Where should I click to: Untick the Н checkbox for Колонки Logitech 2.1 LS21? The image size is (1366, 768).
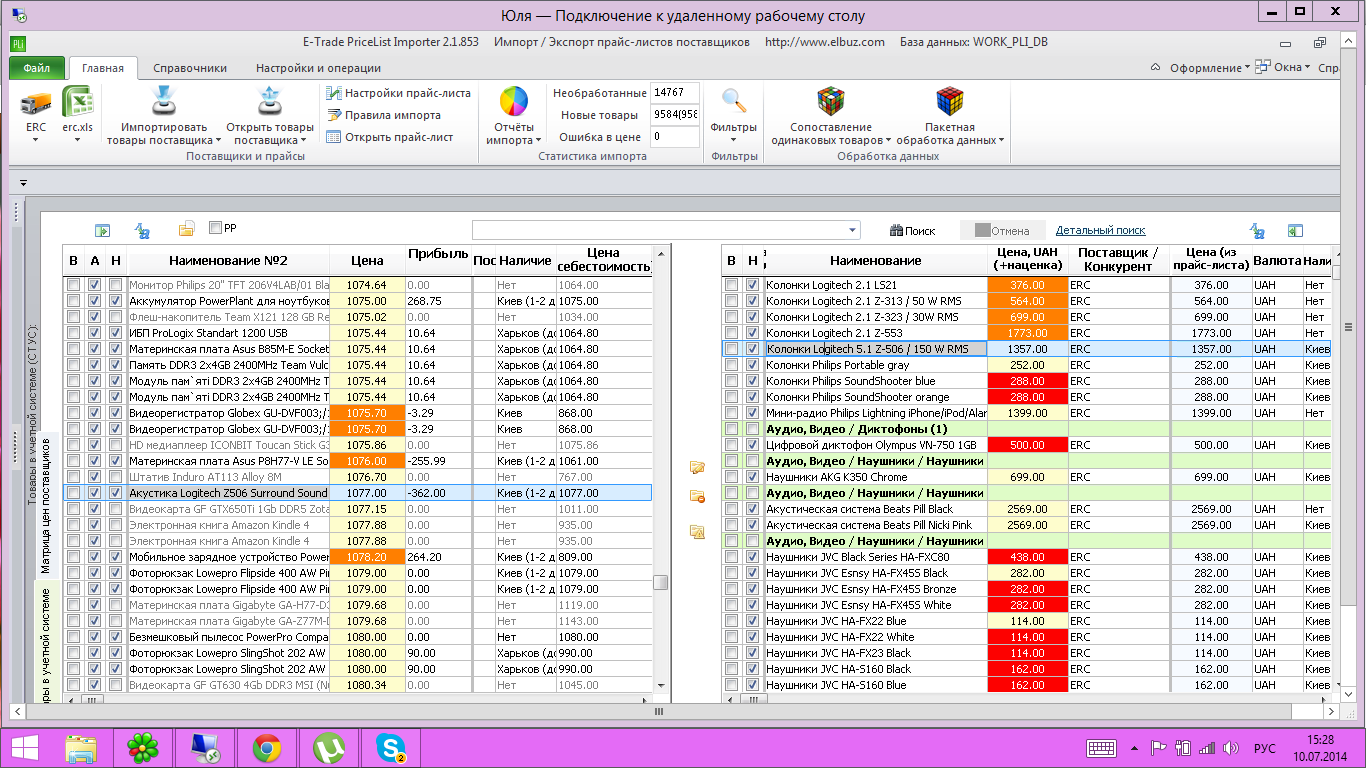752,285
